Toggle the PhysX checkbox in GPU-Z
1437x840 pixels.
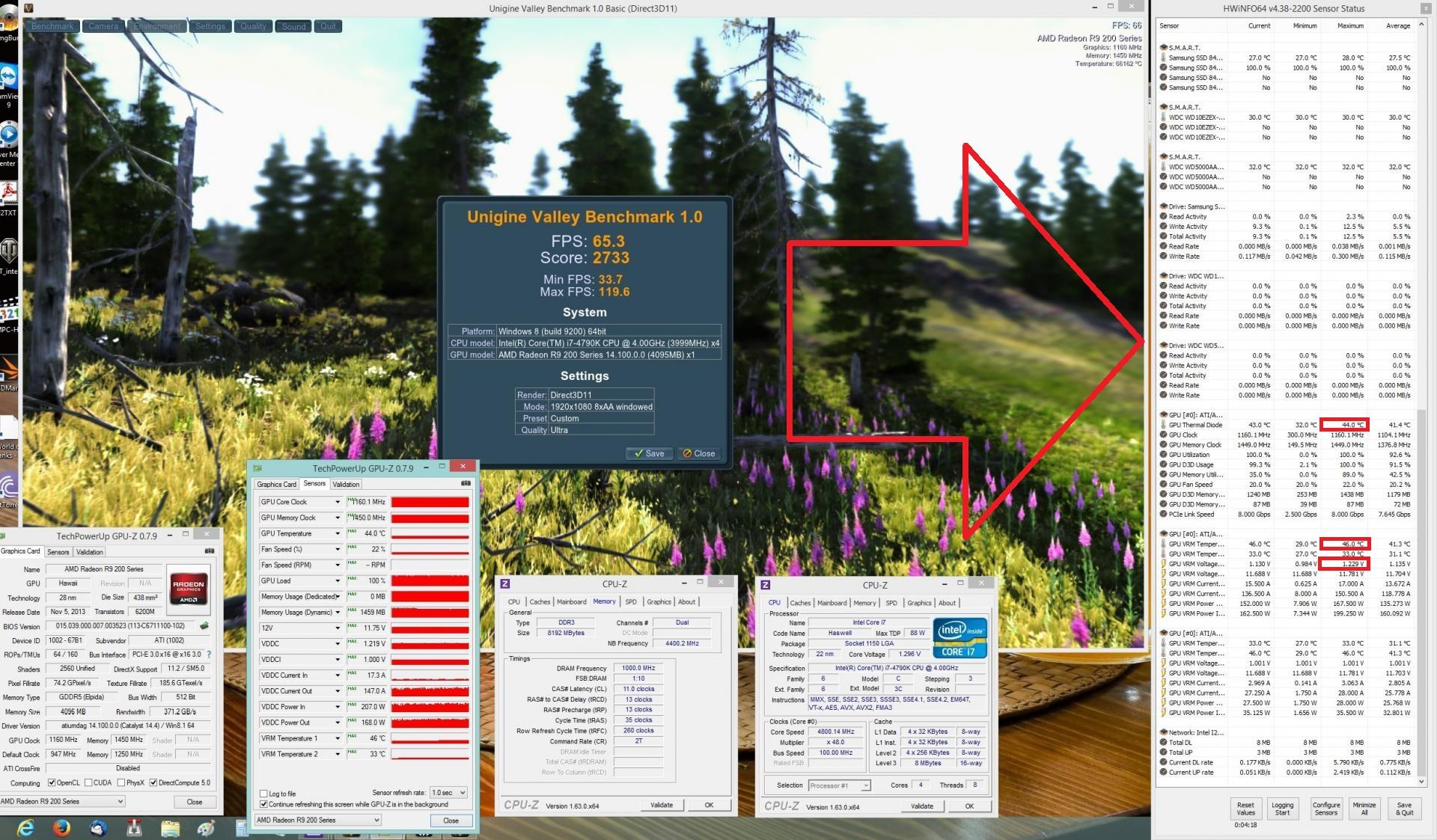point(120,783)
